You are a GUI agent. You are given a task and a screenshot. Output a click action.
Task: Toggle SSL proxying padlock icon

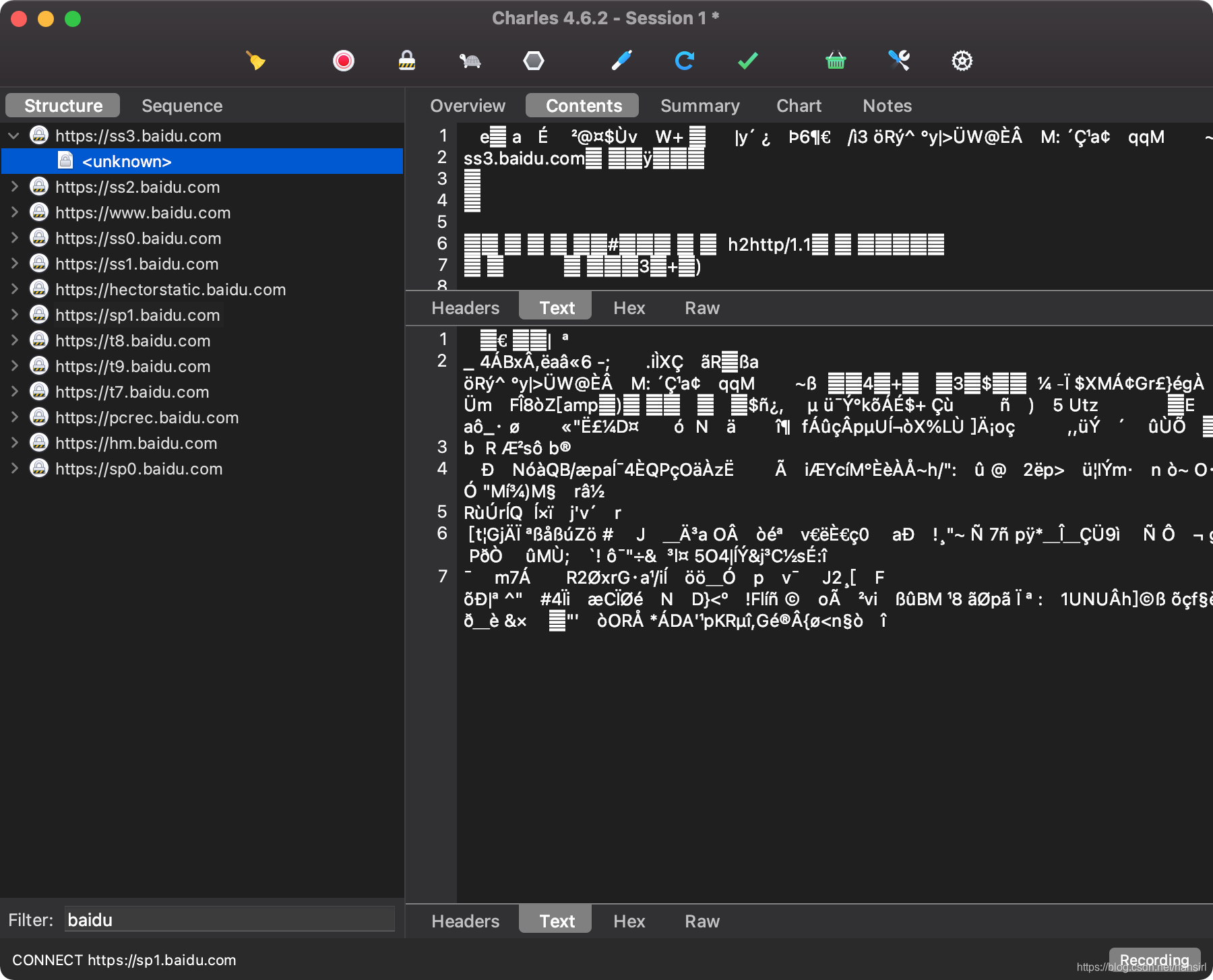click(x=407, y=61)
